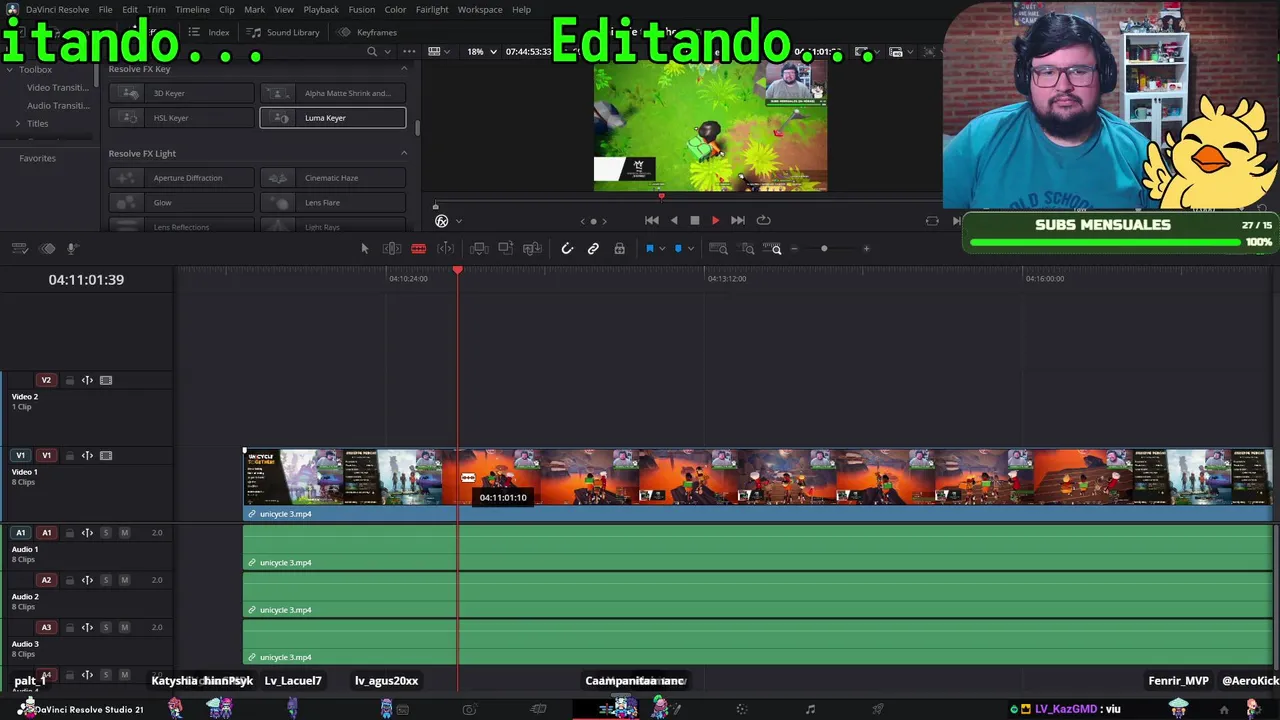Image resolution: width=1280 pixels, height=720 pixels.
Task: Solo the Audio 1 track
Action: 105,533
